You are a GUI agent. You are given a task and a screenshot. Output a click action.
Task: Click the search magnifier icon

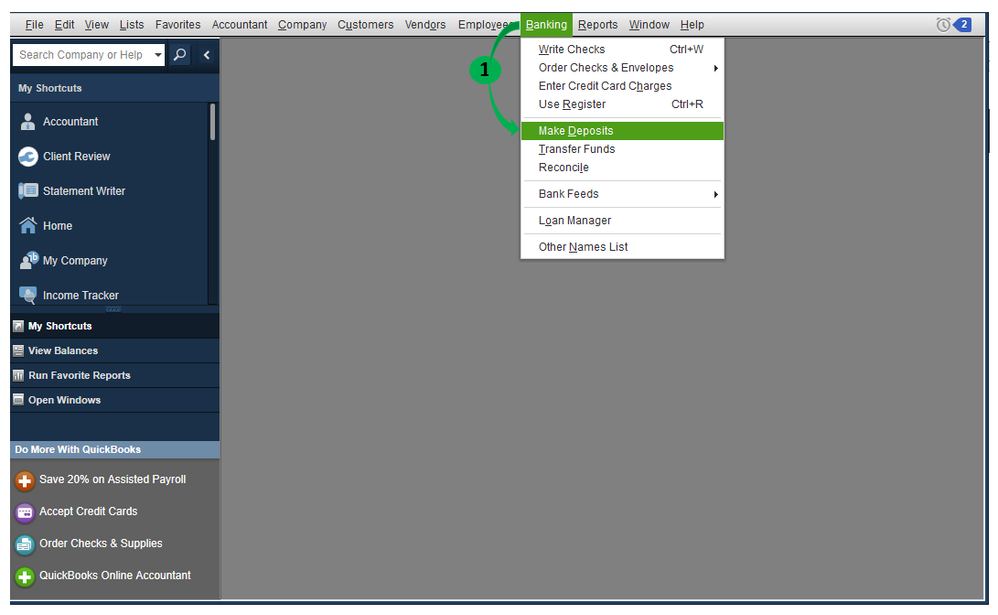(180, 55)
